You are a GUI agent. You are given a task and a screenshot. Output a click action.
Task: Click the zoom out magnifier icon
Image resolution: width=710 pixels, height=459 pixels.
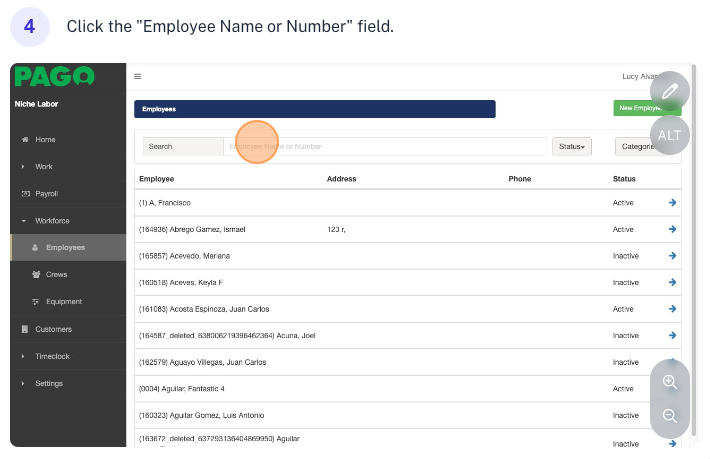tap(670, 416)
